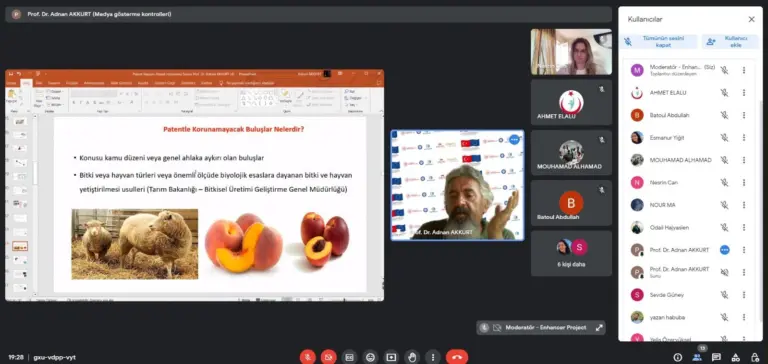Image resolution: width=768 pixels, height=364 pixels.
Task: Click mute icon next to Batoul Abdullah
Action: (x=724, y=115)
